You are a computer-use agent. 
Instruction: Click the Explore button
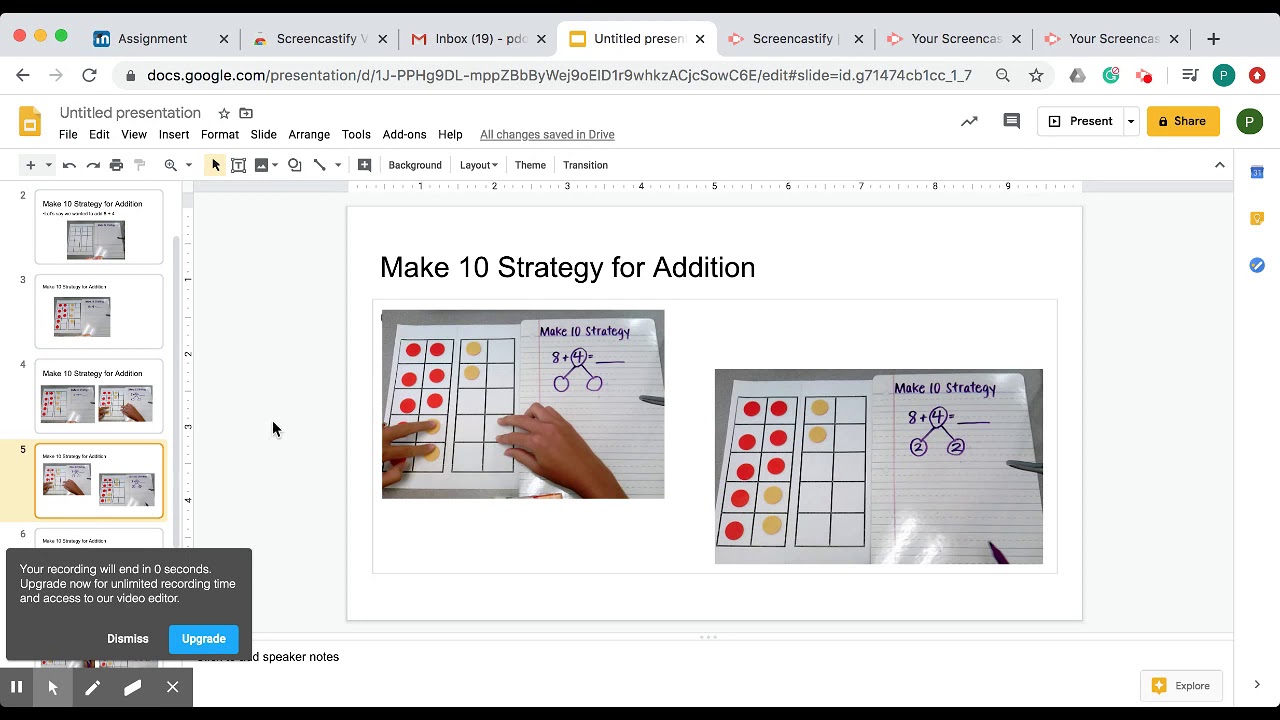pos(1181,686)
